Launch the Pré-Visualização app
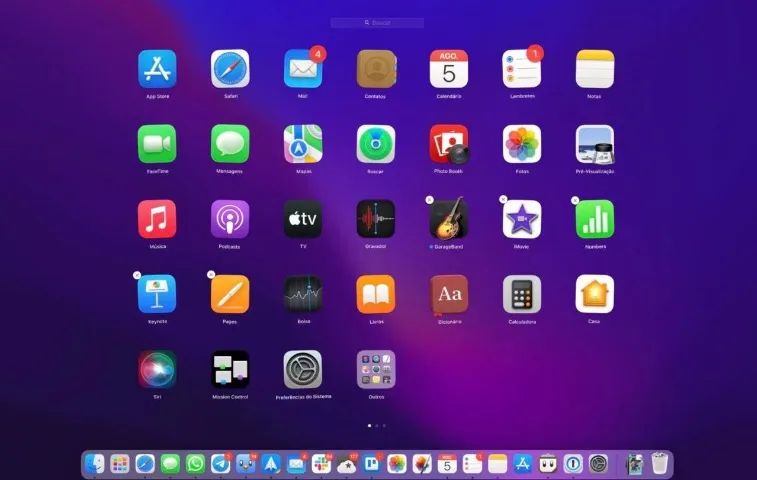 (x=595, y=144)
